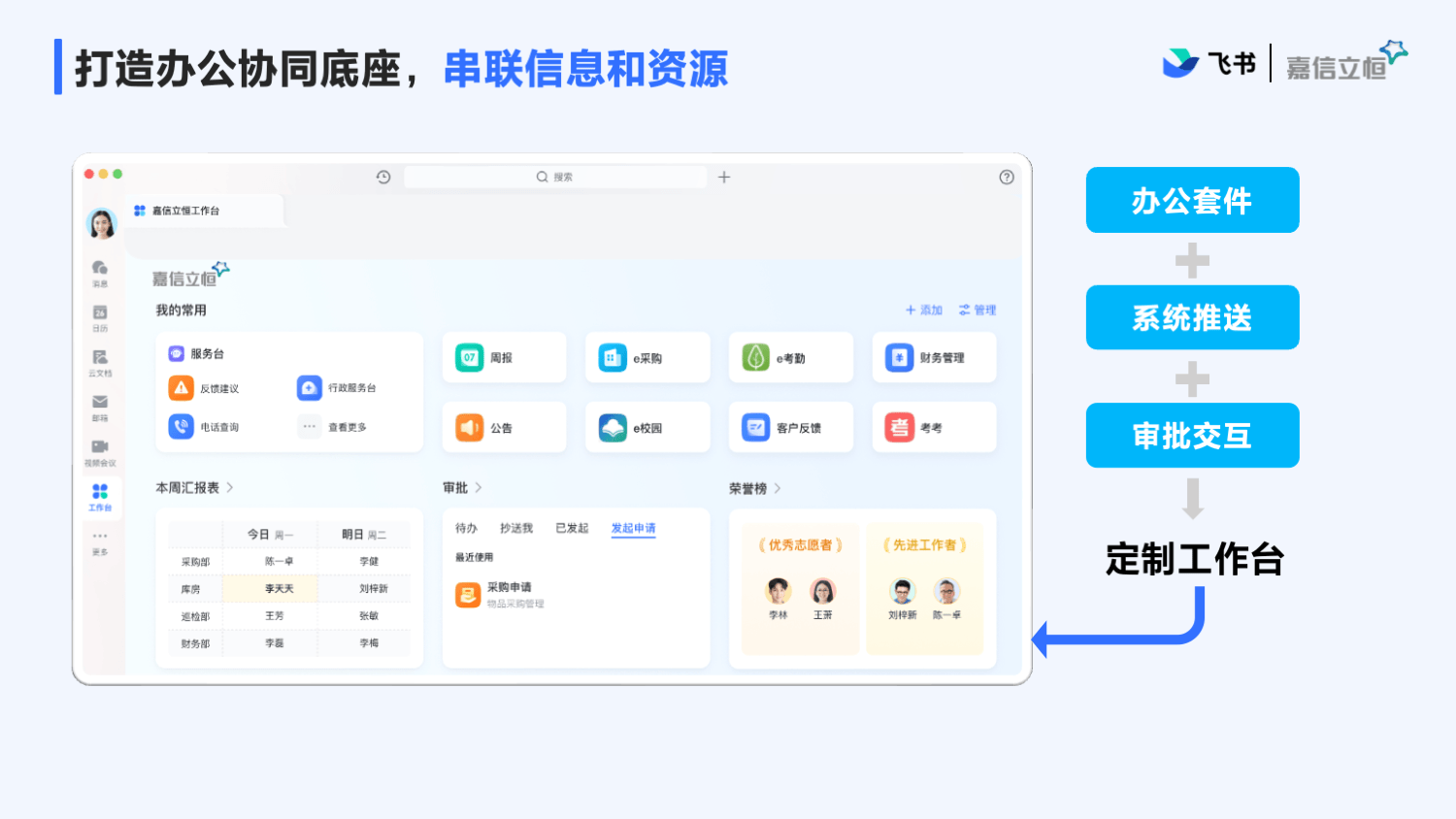Open the 公告 announcement app
The height and width of the screenshot is (819, 1456).
tap(504, 428)
